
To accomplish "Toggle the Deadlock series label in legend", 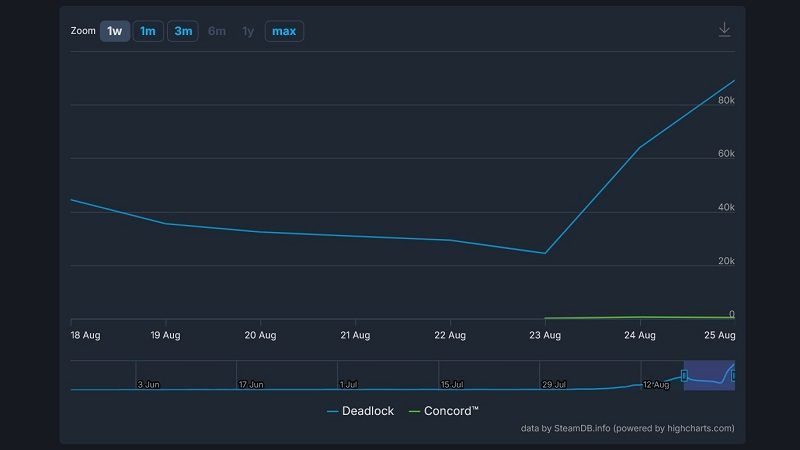I will (368, 411).
